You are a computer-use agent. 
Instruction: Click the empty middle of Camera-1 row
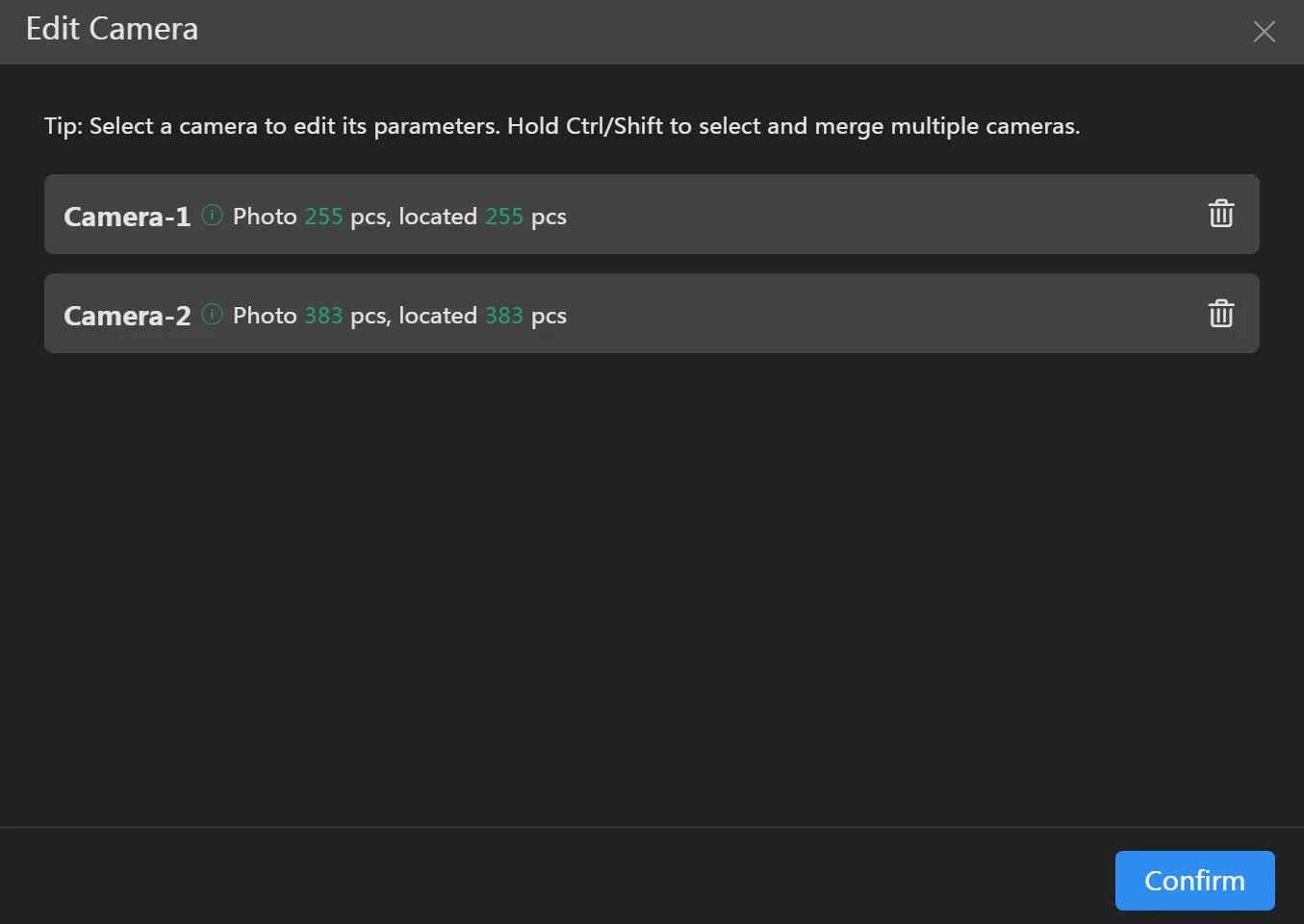coord(866,215)
